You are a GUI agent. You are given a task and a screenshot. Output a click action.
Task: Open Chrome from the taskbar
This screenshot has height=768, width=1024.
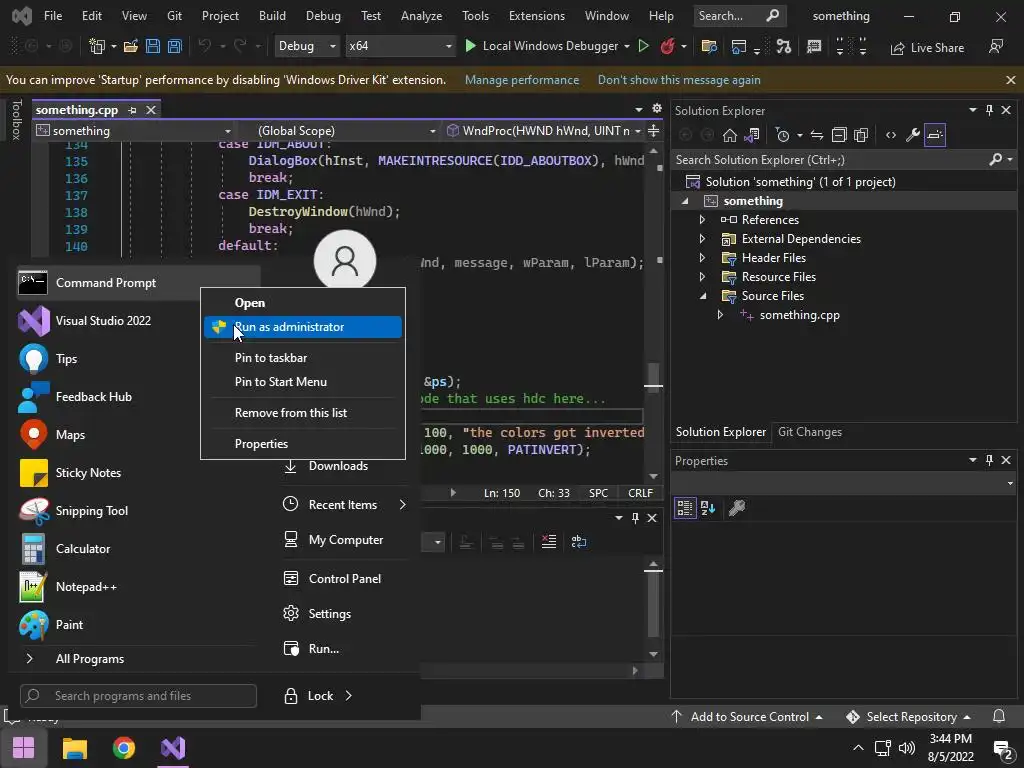point(123,748)
